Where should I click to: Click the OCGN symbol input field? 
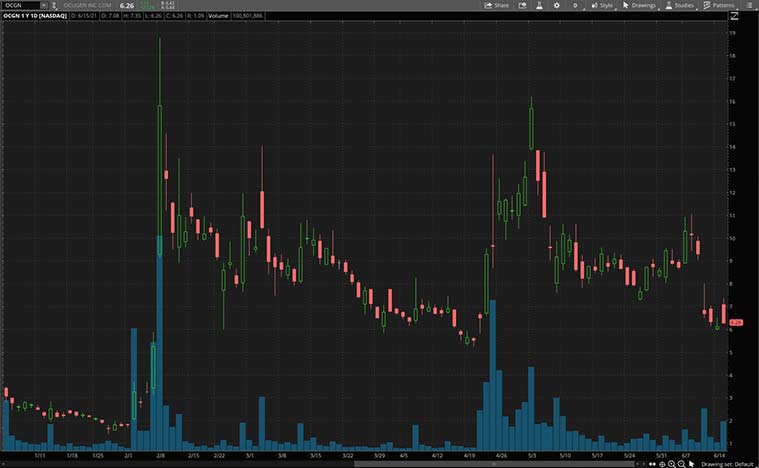[x=22, y=5]
